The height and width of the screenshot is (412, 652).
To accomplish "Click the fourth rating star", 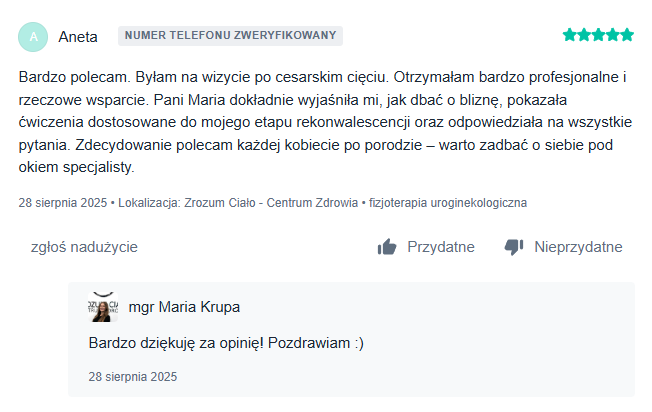I will coord(613,35).
